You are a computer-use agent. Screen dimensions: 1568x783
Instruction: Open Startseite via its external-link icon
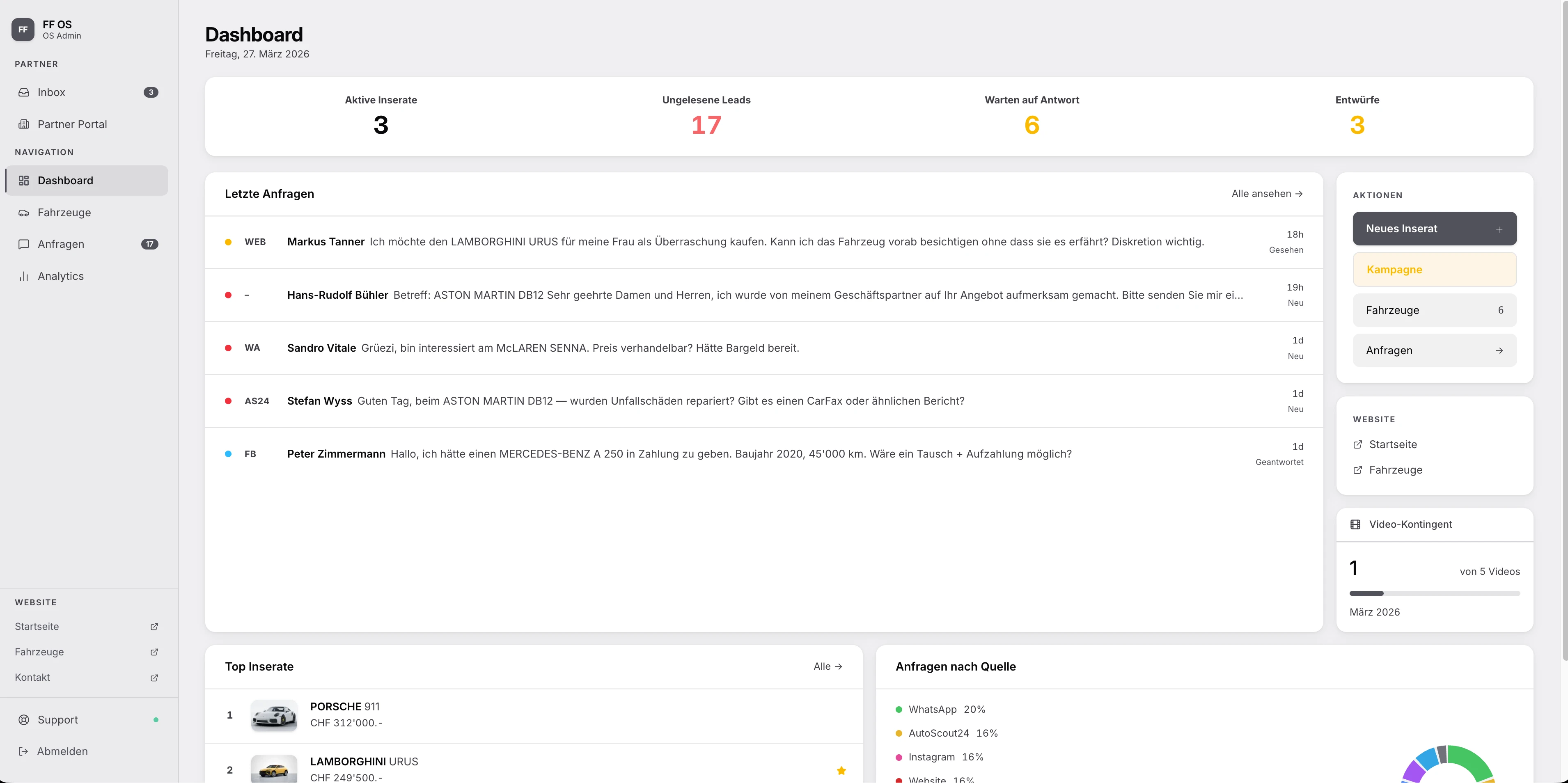tap(154, 626)
